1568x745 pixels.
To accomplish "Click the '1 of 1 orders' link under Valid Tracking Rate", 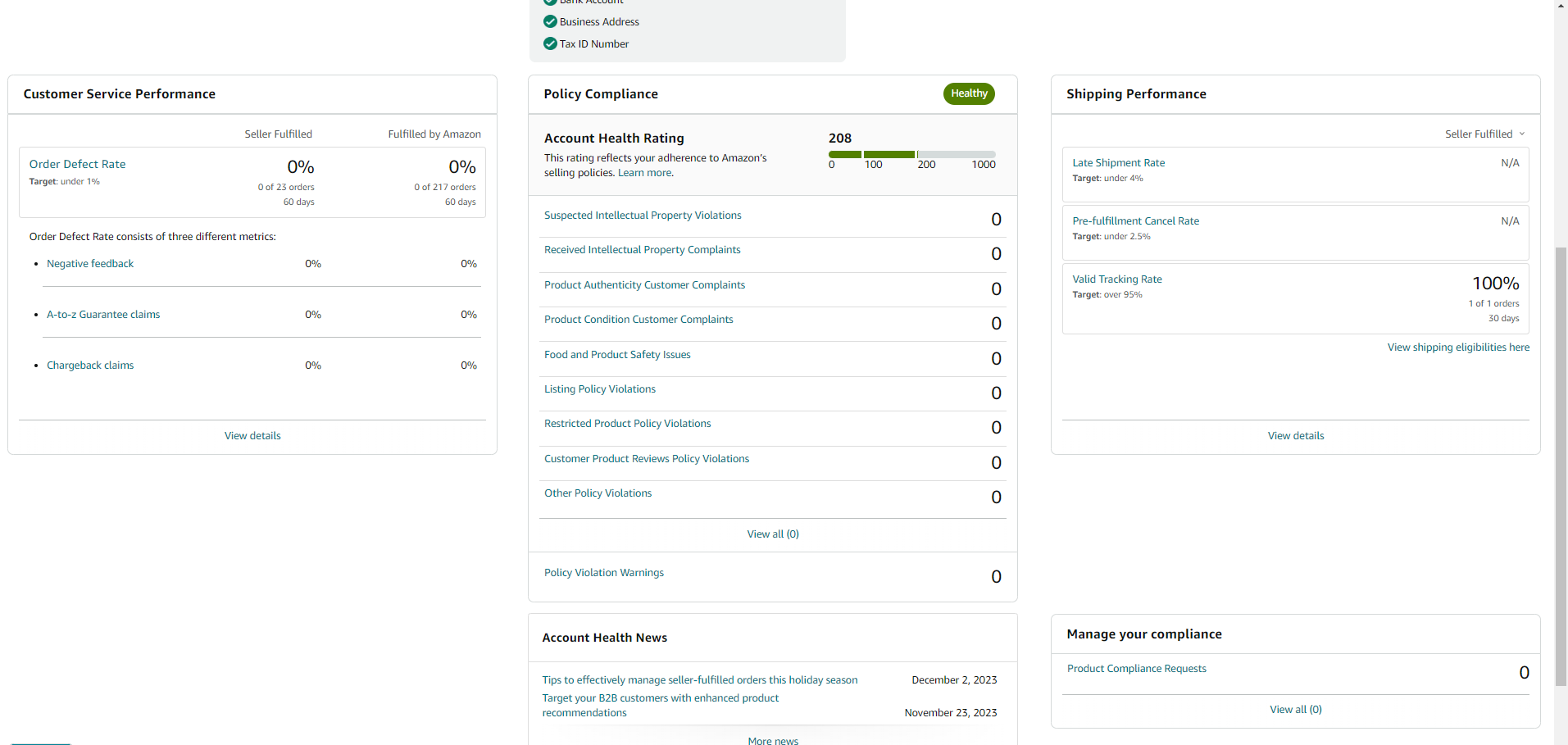I will pos(1493,303).
